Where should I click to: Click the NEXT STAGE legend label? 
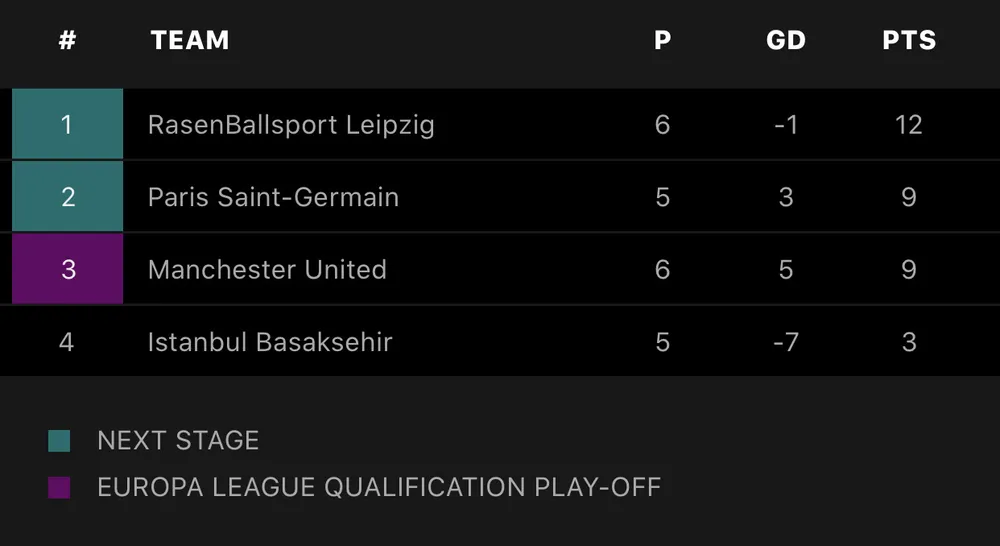[178, 441]
